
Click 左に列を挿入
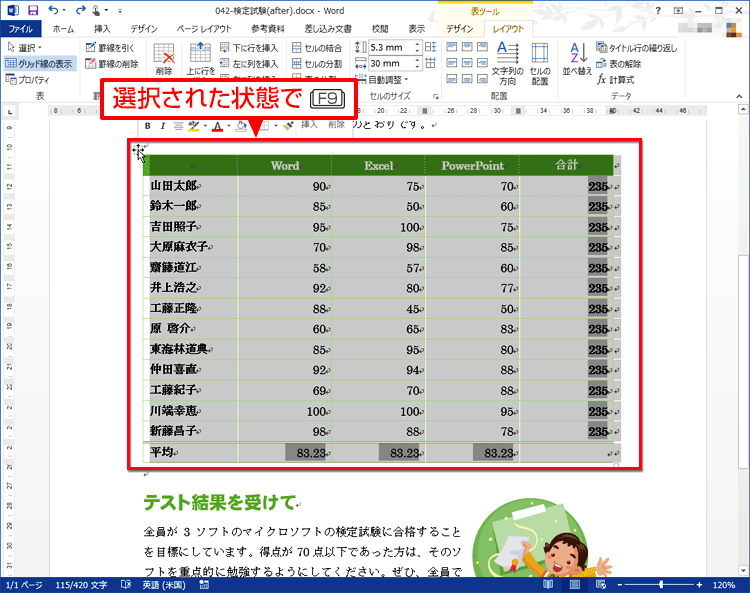249,63
